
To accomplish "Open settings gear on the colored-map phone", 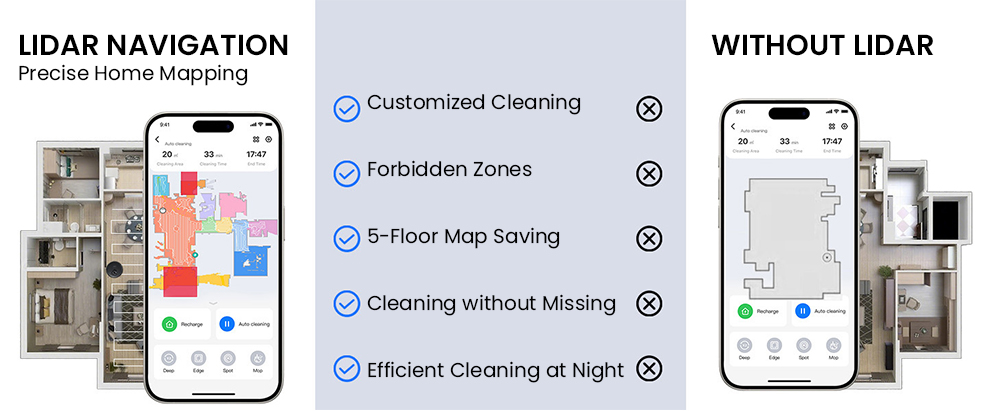I will tap(269, 140).
